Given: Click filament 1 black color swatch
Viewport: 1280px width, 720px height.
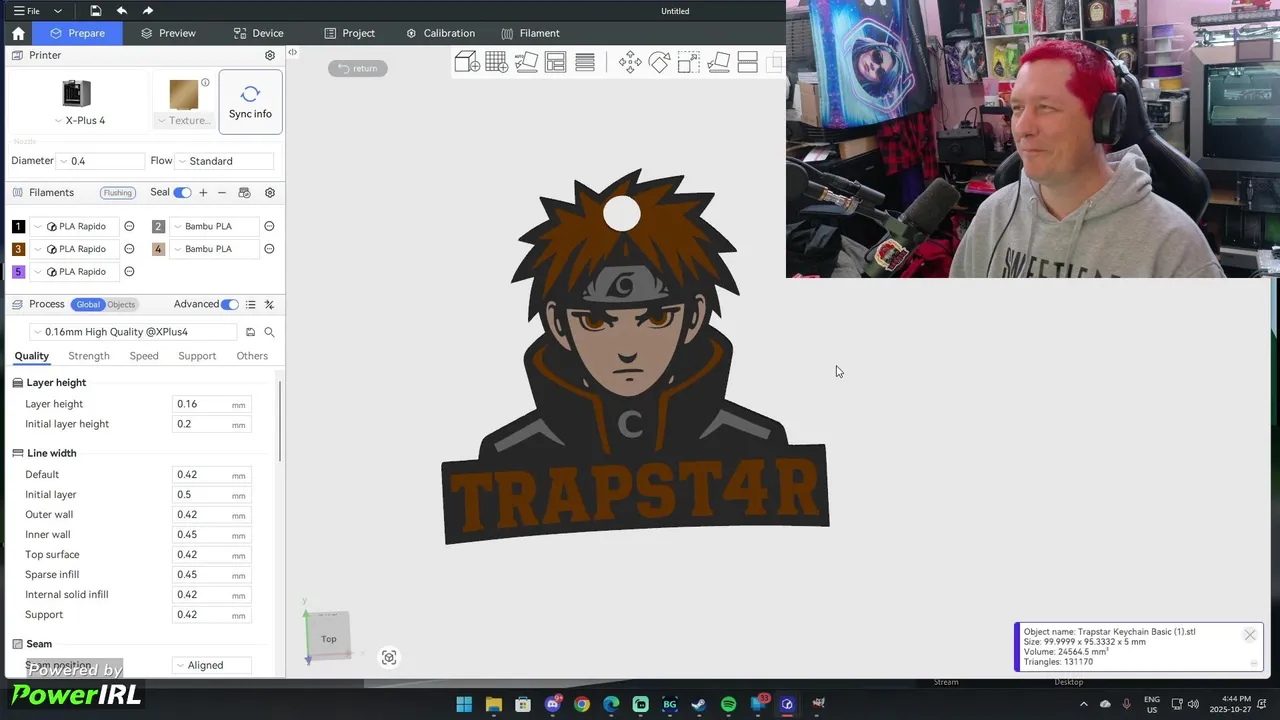Looking at the screenshot, I should [18, 226].
